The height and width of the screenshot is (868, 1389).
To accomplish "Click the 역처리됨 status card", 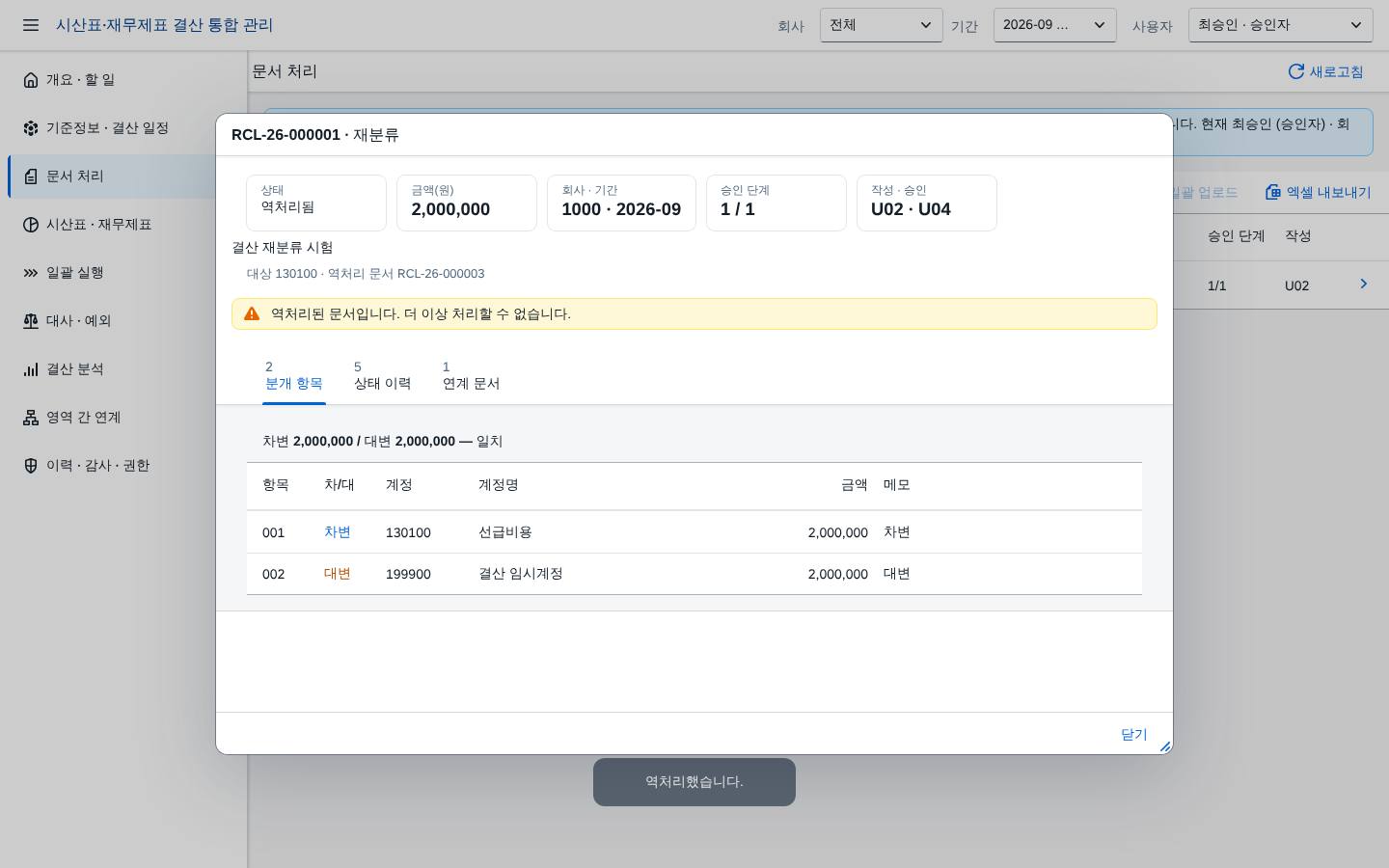I will (x=316, y=203).
